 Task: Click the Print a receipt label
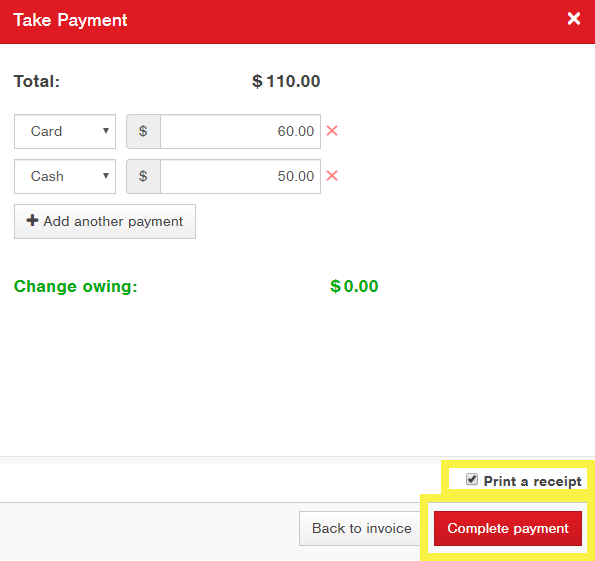click(532, 481)
